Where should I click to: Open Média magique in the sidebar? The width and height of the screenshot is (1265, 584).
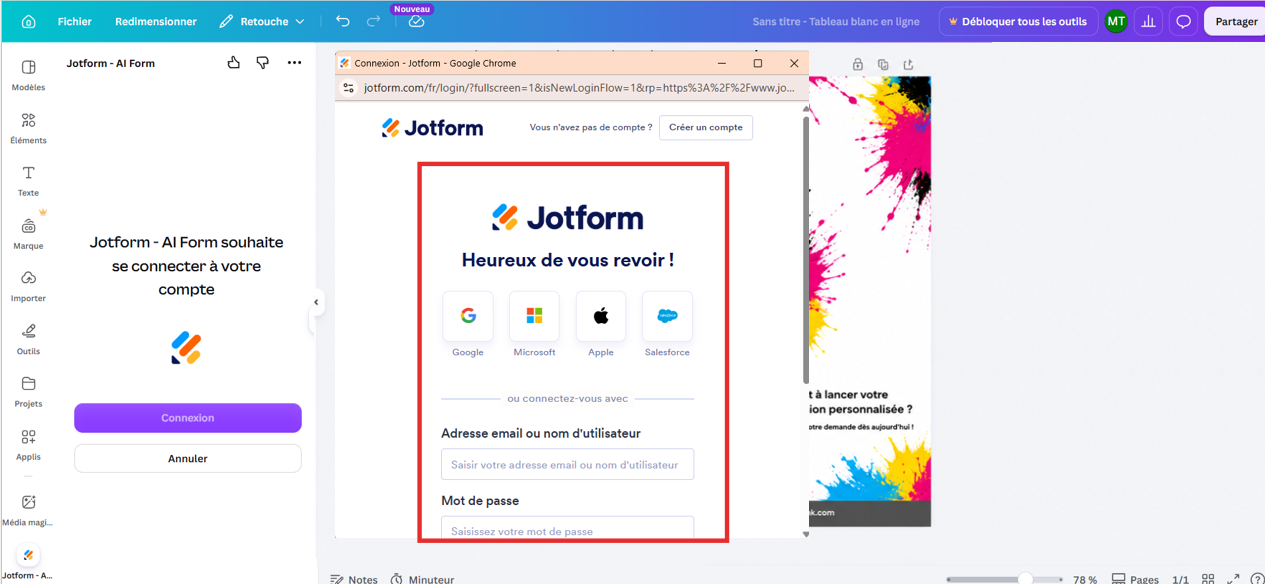[x=28, y=510]
